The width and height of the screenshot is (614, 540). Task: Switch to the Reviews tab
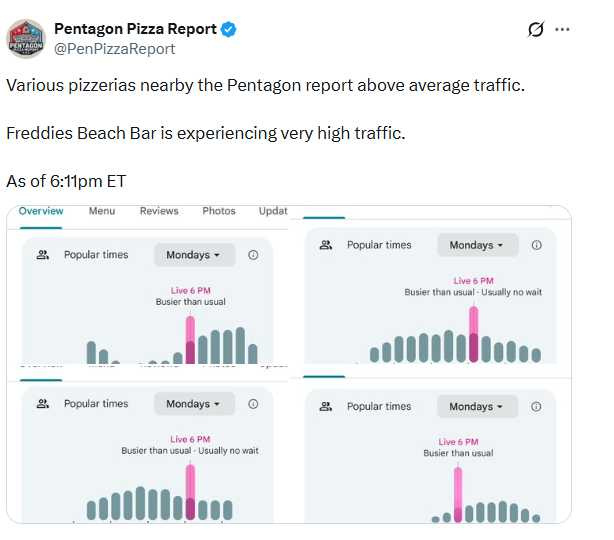click(x=159, y=211)
